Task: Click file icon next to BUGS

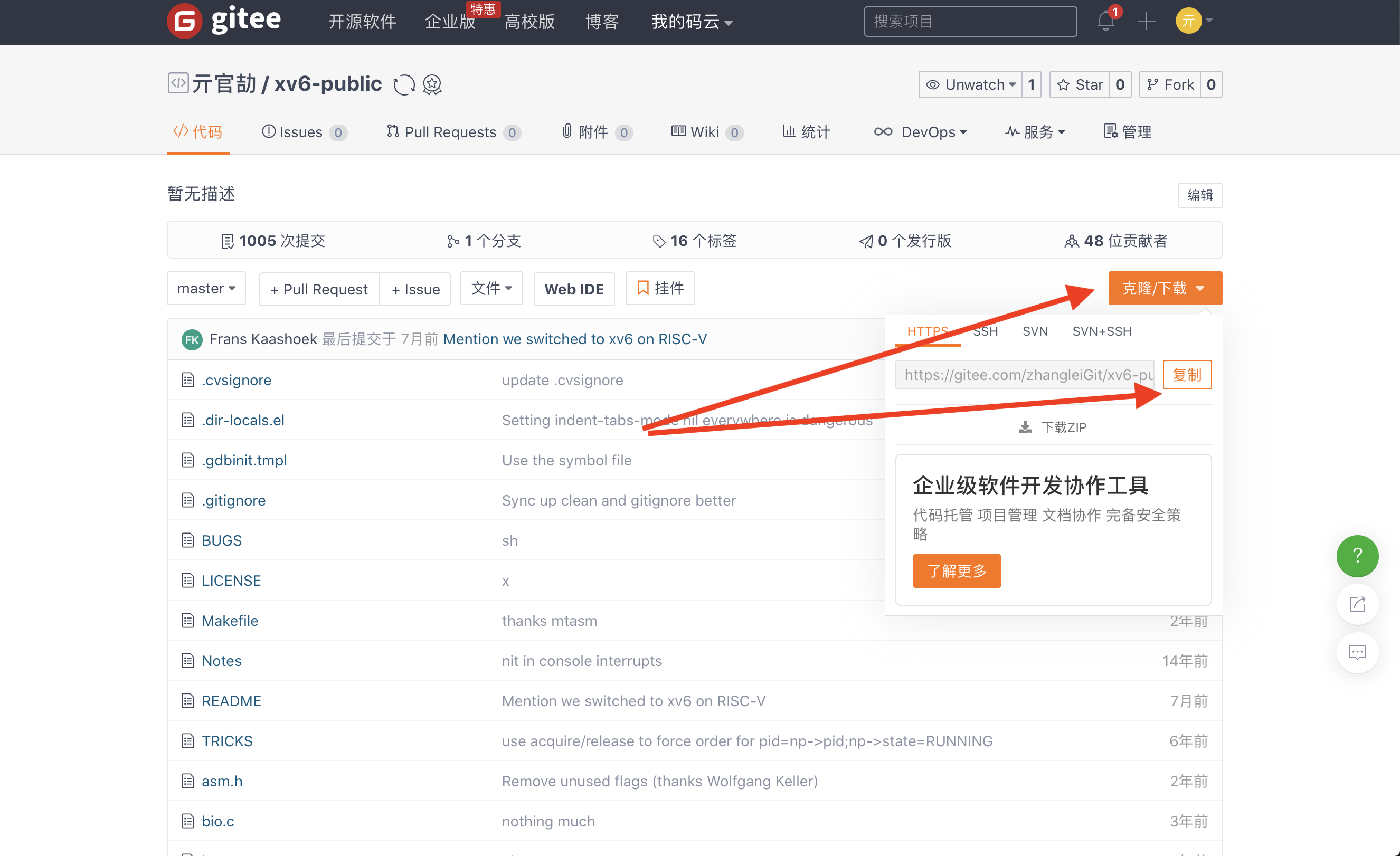Action: click(187, 540)
